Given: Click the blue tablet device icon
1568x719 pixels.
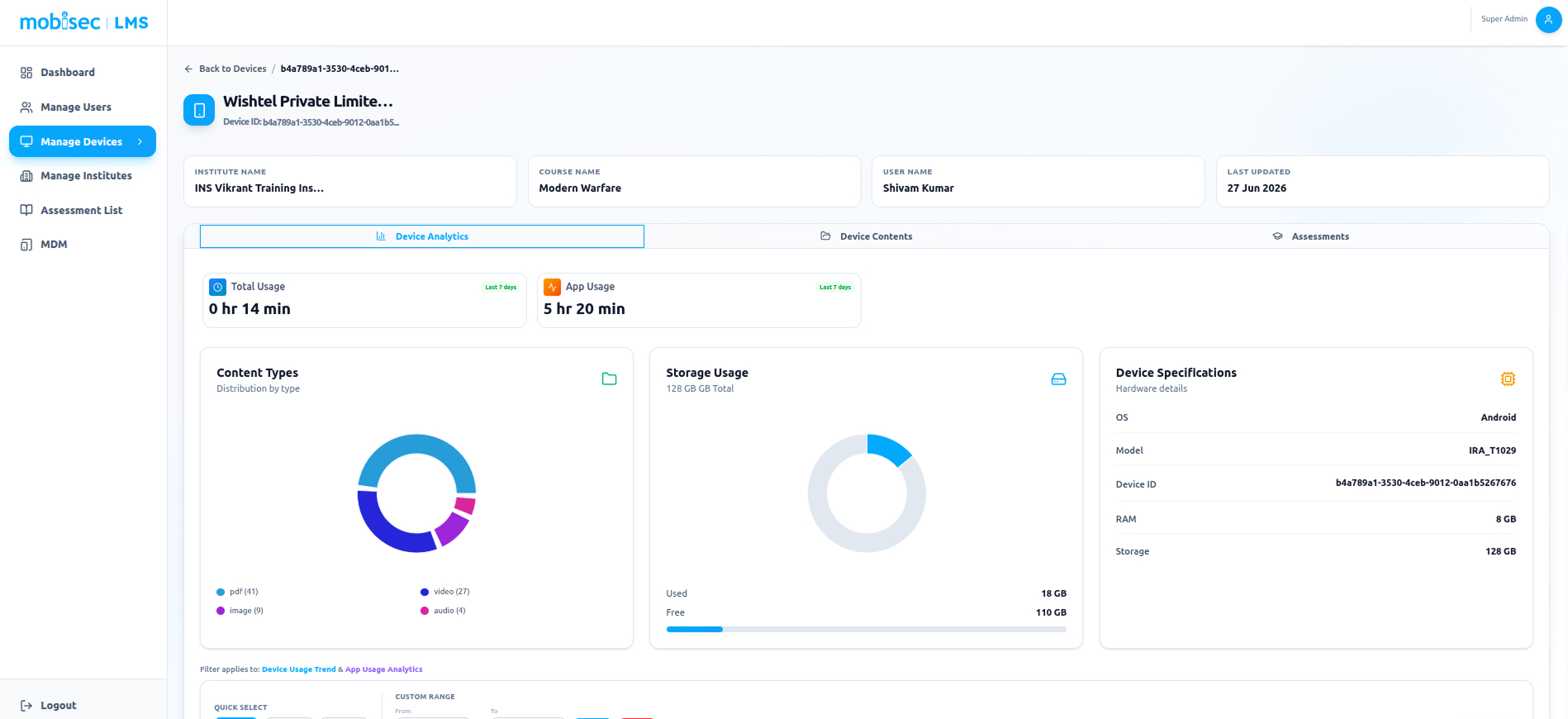Looking at the screenshot, I should pyautogui.click(x=199, y=110).
